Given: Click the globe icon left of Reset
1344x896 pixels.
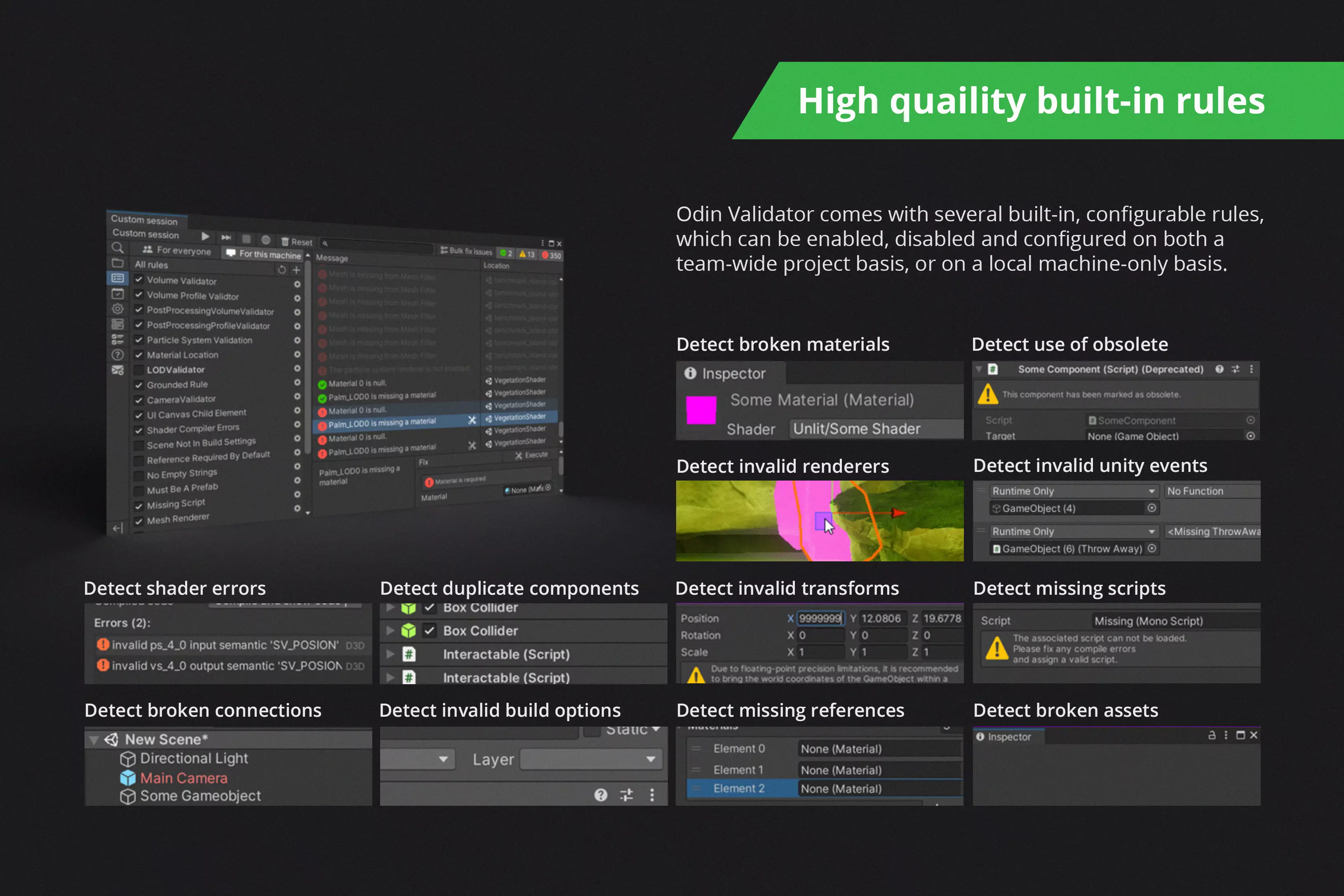Looking at the screenshot, I should tap(266, 239).
